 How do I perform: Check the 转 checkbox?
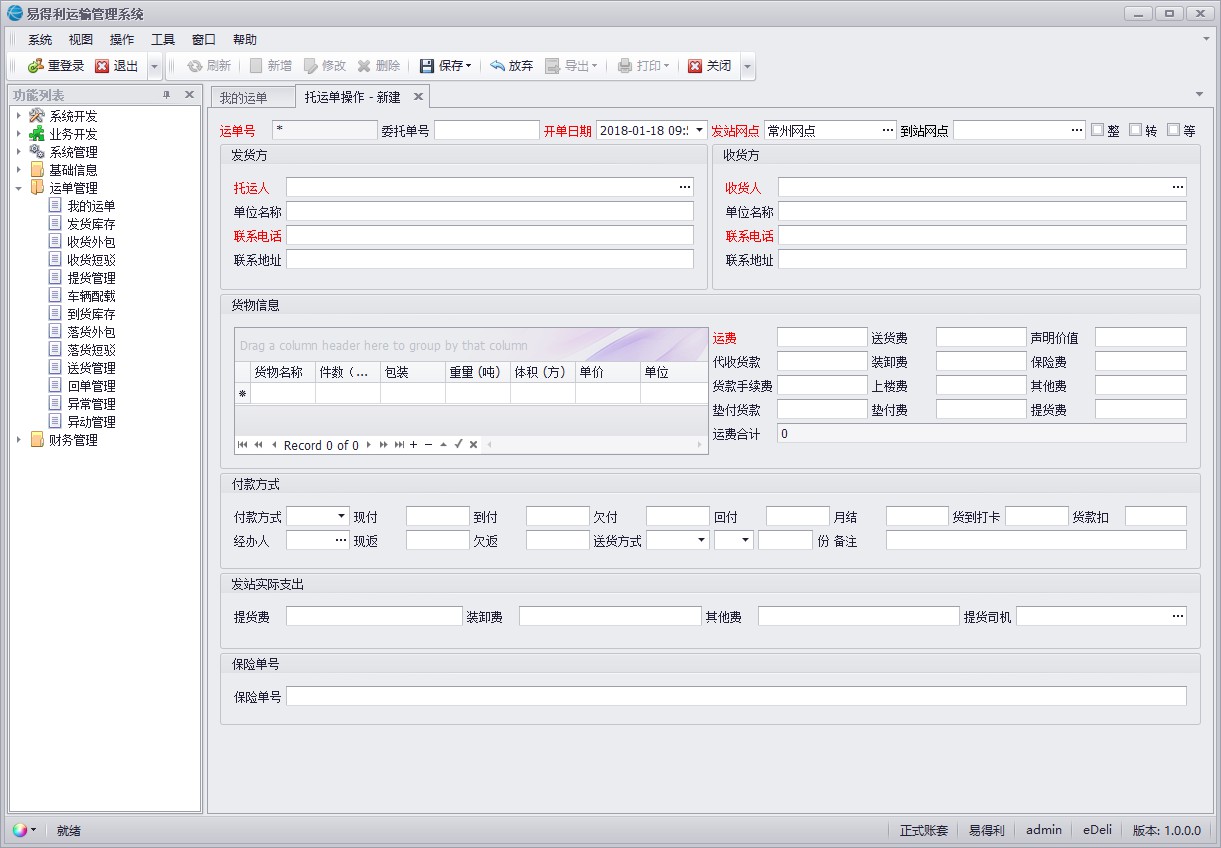click(x=1136, y=130)
